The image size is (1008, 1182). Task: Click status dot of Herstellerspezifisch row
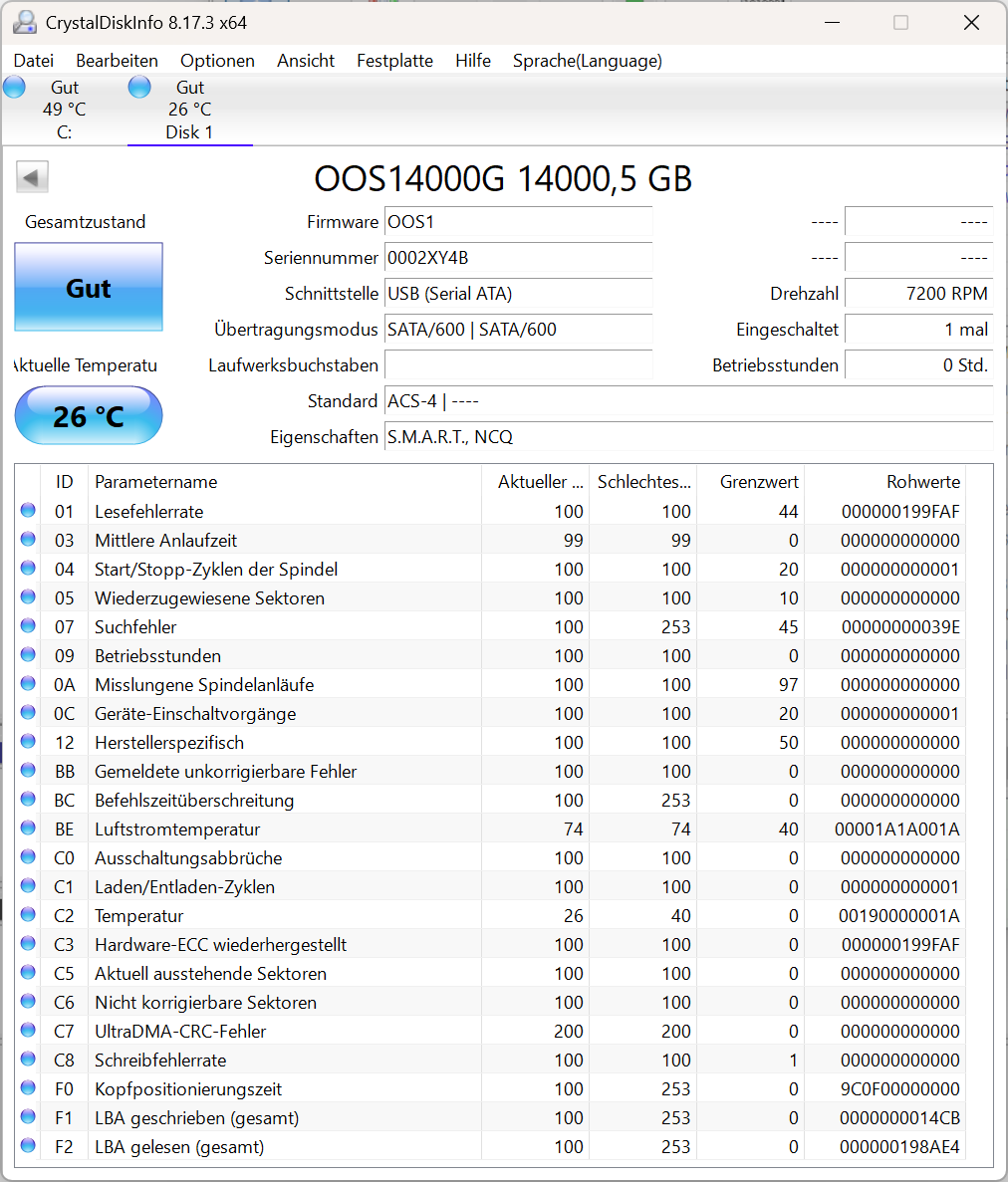28,741
